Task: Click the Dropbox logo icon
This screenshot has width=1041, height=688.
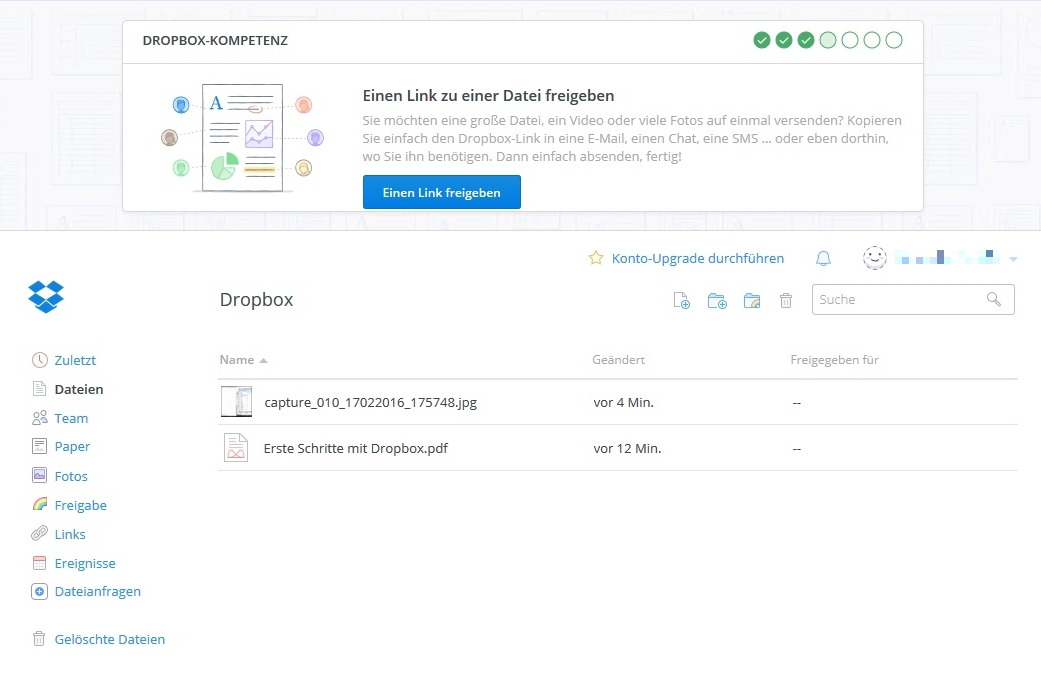Action: [46, 296]
